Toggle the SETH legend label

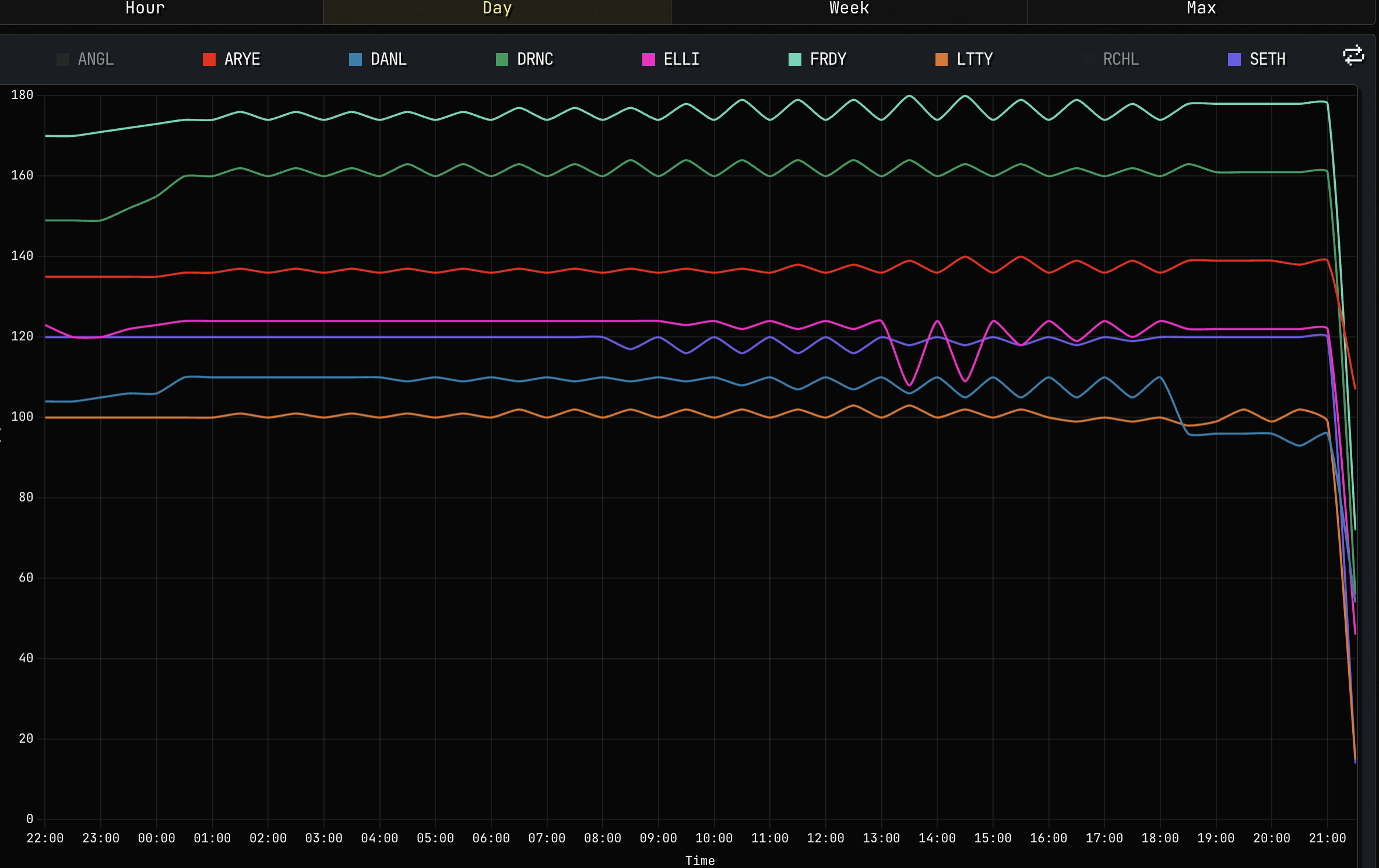click(x=1268, y=59)
